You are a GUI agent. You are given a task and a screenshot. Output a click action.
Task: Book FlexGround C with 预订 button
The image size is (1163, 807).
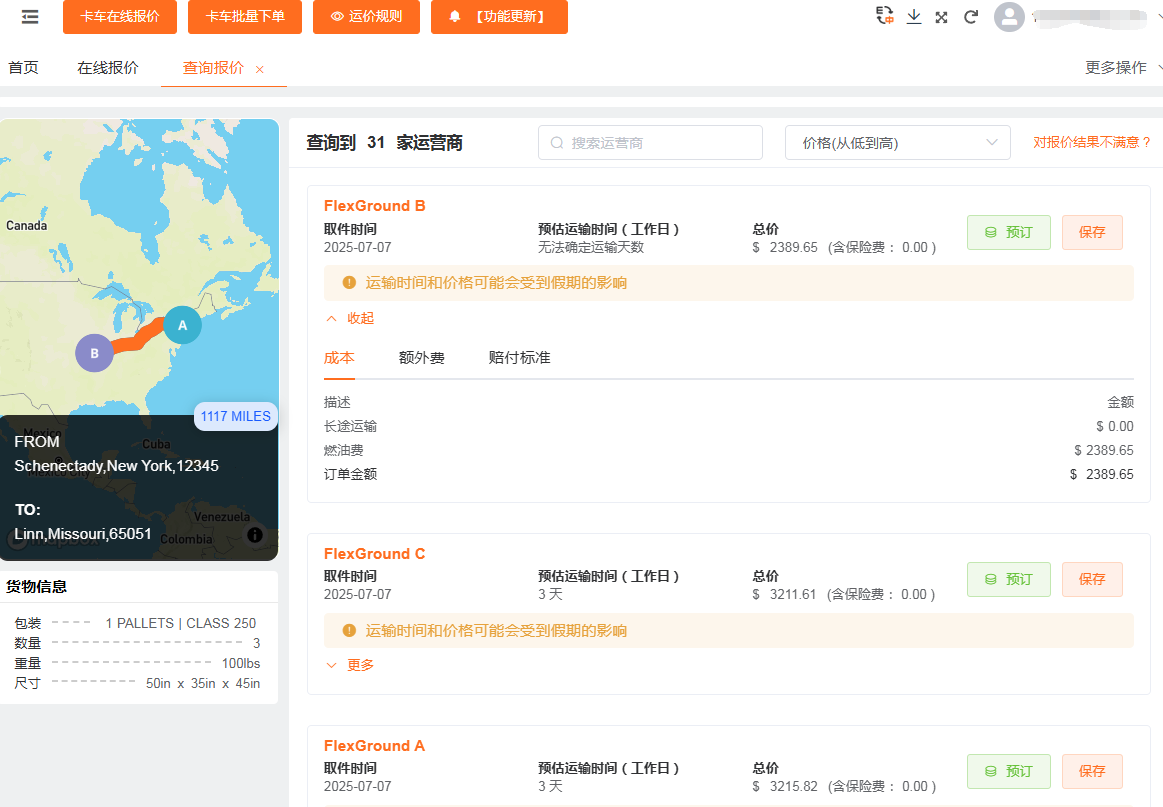click(1009, 579)
